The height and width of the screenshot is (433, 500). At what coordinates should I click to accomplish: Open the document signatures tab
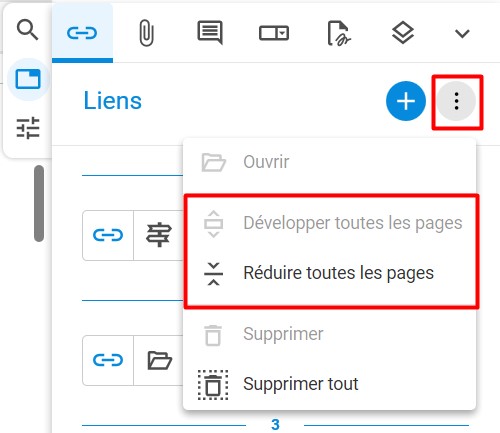click(x=339, y=33)
